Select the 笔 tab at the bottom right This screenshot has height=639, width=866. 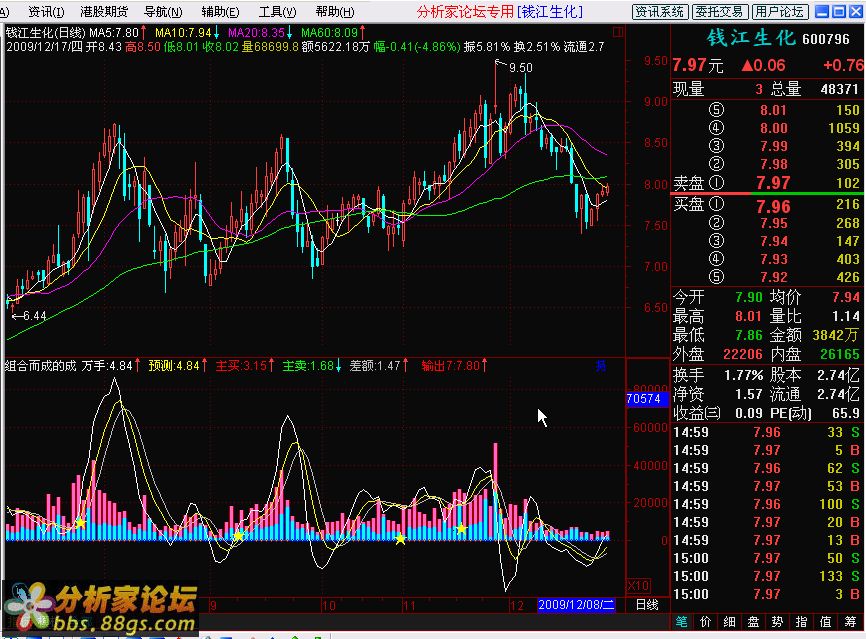tap(682, 622)
